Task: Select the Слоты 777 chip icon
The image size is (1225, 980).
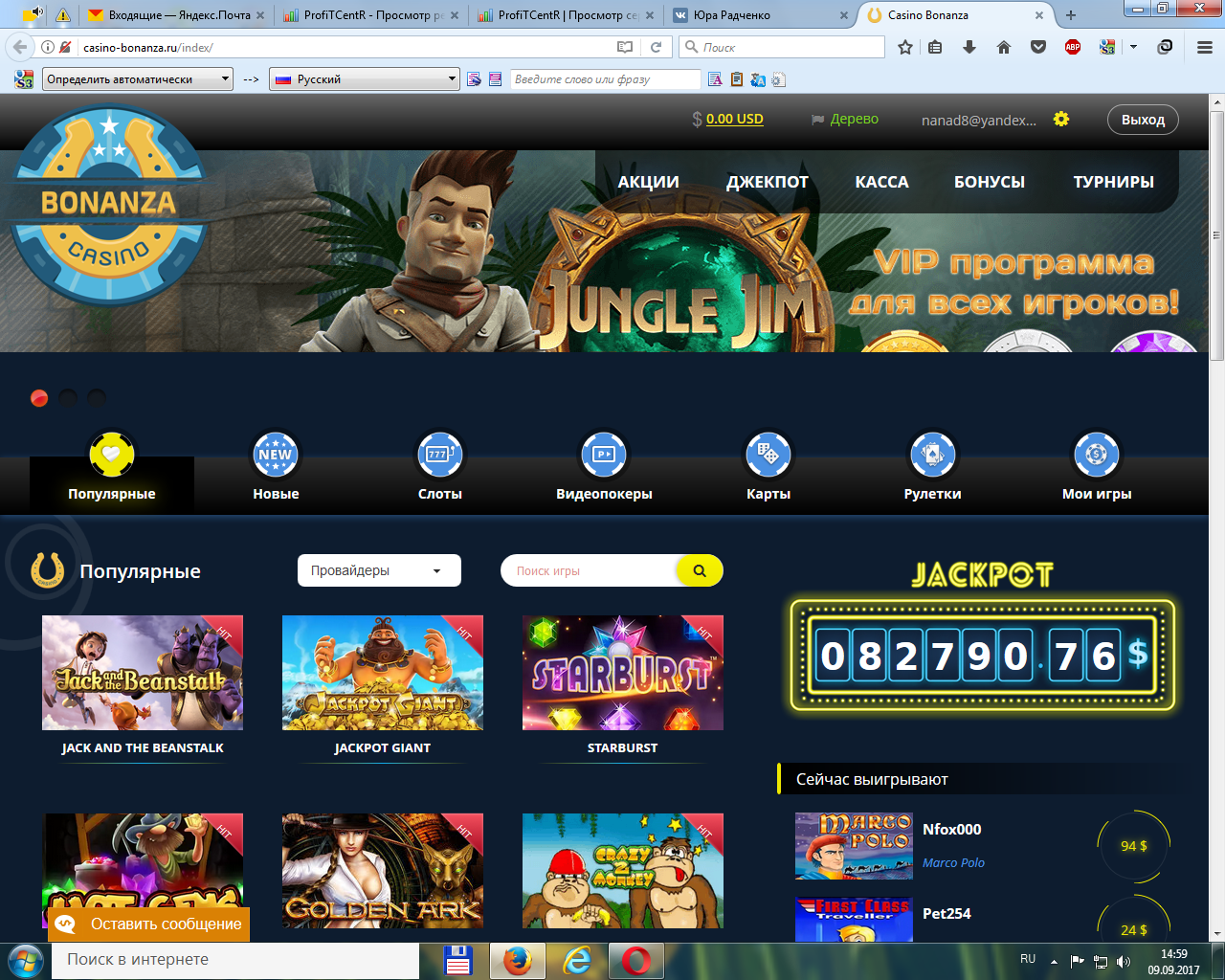Action: click(440, 454)
